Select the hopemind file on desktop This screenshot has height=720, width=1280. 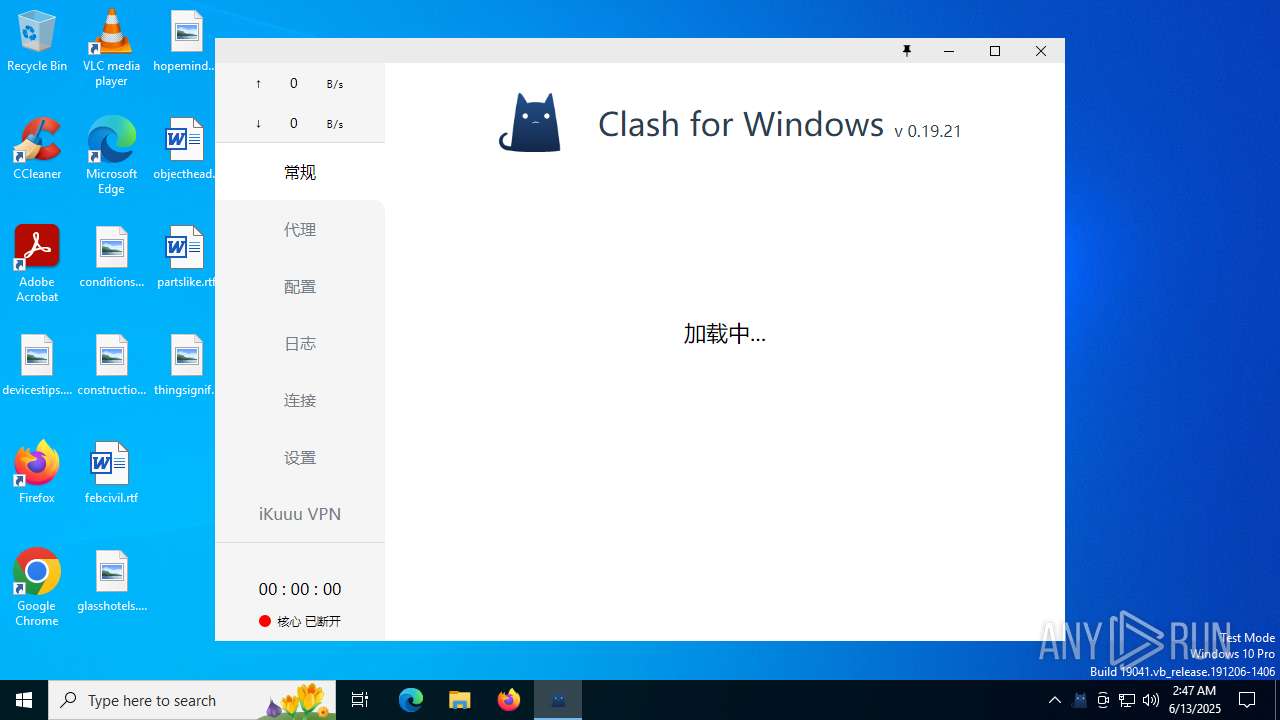pyautogui.click(x=186, y=41)
